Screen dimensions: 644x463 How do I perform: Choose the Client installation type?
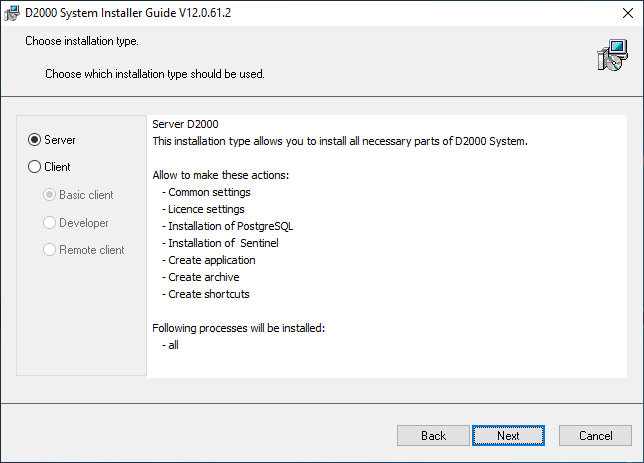[x=35, y=167]
